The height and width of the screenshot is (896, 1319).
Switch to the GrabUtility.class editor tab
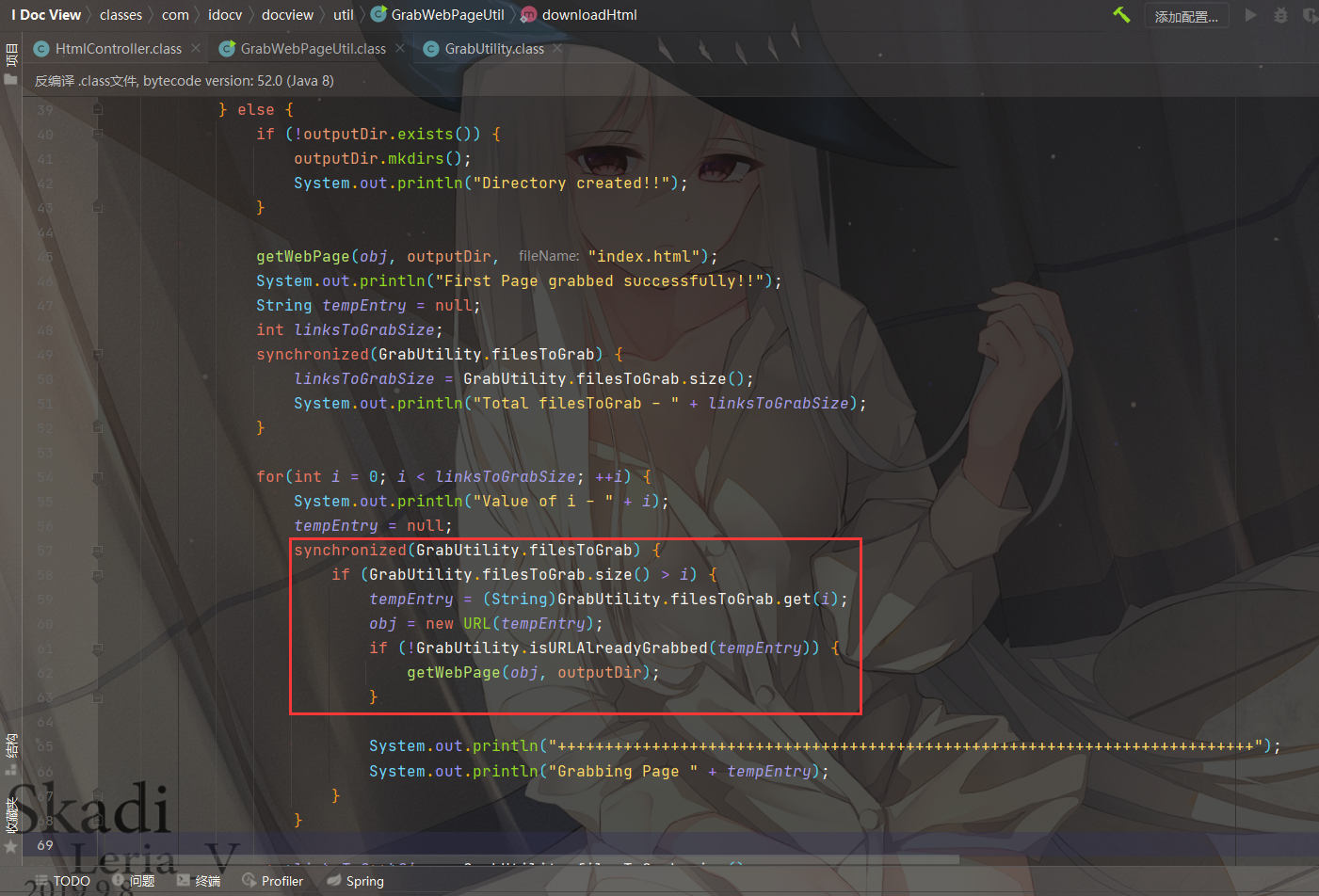tap(494, 49)
